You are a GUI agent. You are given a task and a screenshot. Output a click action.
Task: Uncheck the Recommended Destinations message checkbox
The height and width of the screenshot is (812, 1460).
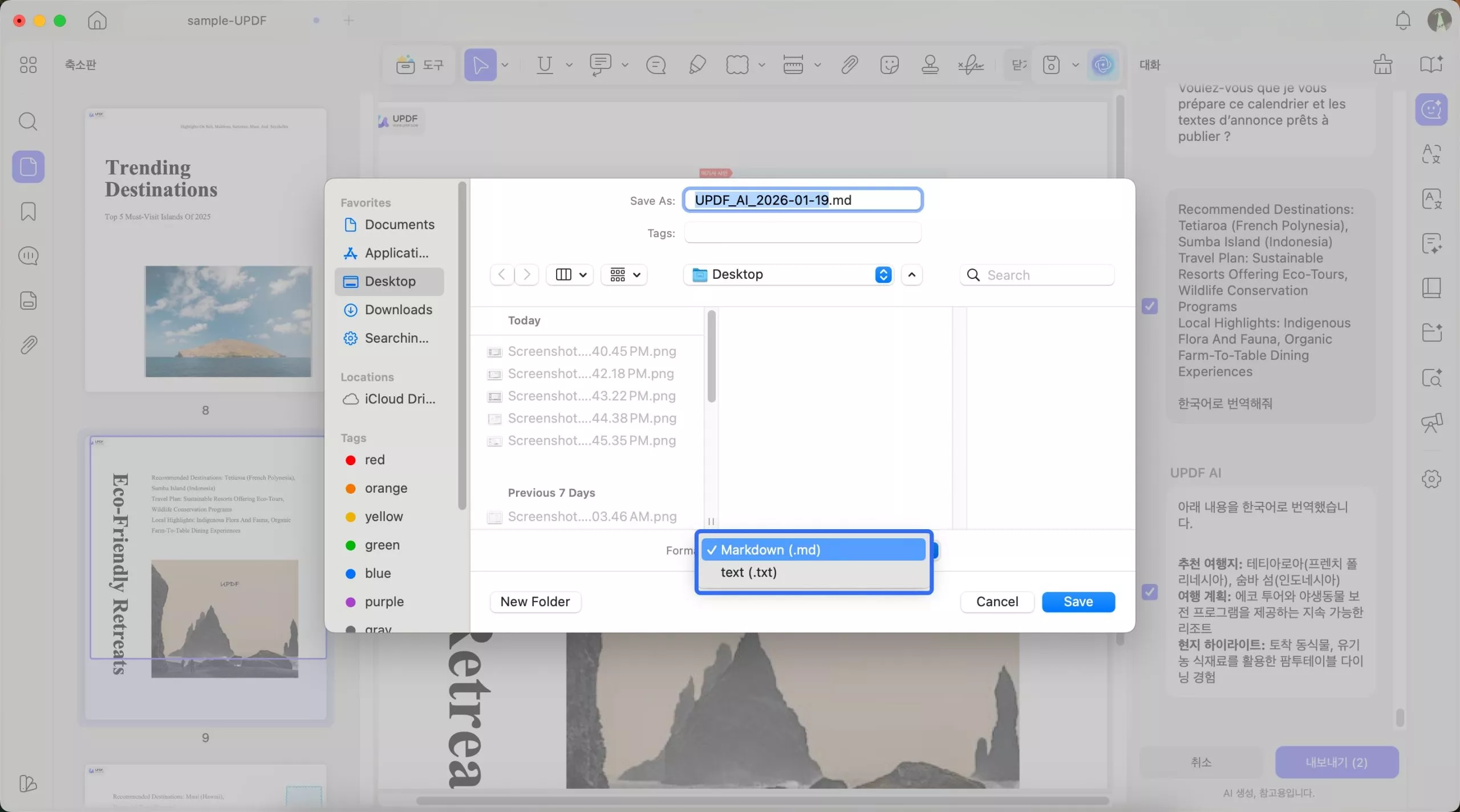(x=1150, y=306)
